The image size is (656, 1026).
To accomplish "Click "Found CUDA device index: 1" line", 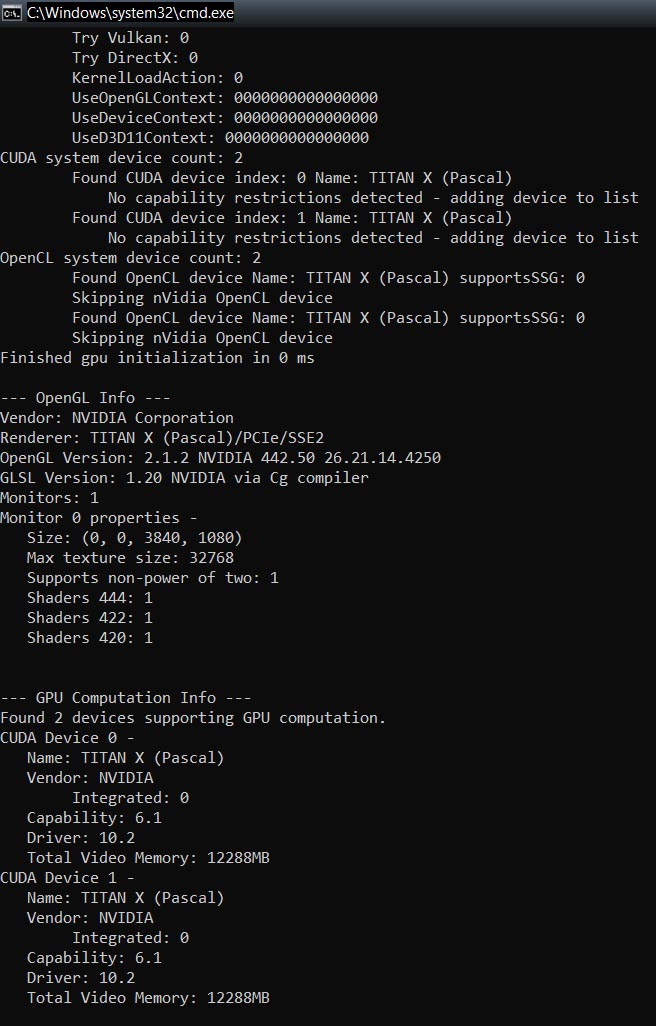I will coord(292,218).
